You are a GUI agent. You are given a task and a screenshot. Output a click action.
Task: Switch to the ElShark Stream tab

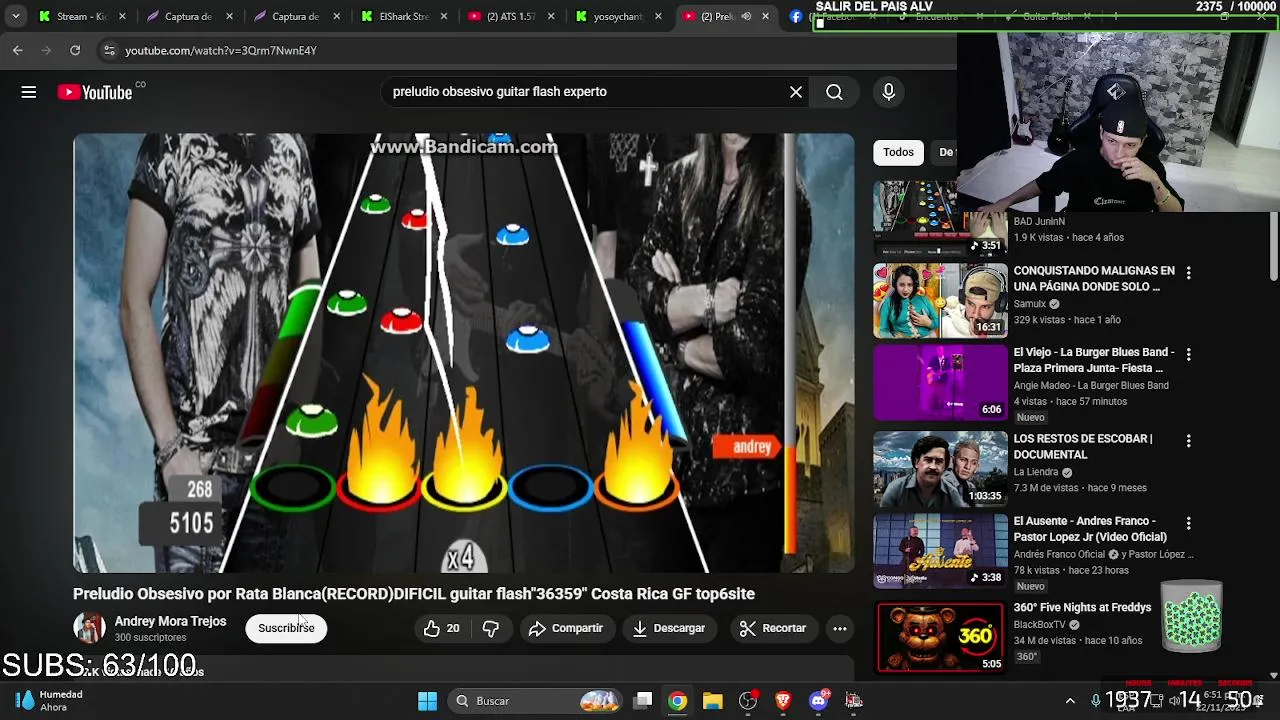[x=403, y=16]
